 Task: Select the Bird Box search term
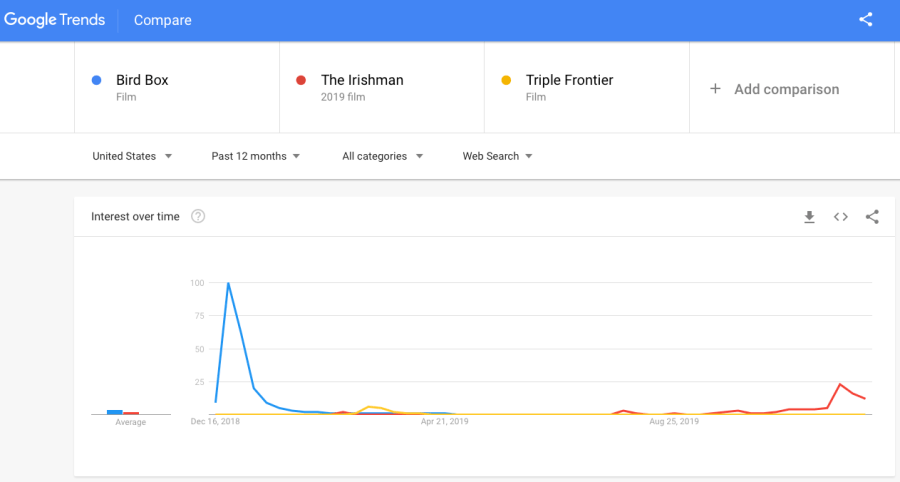(x=142, y=80)
